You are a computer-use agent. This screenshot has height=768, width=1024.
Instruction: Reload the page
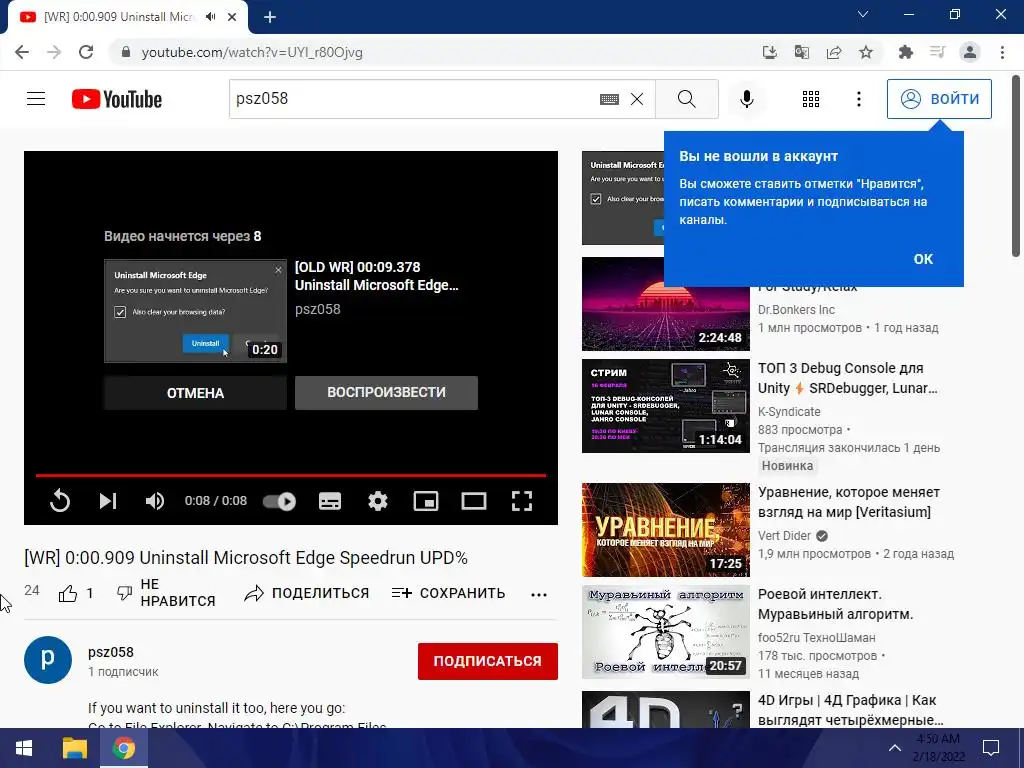click(x=86, y=52)
